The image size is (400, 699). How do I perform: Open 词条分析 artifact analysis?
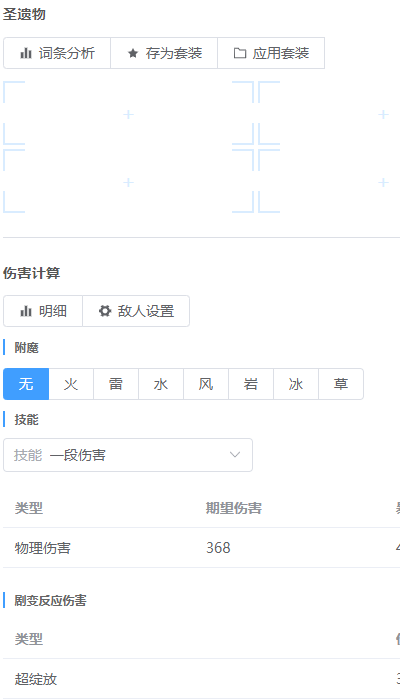point(57,53)
